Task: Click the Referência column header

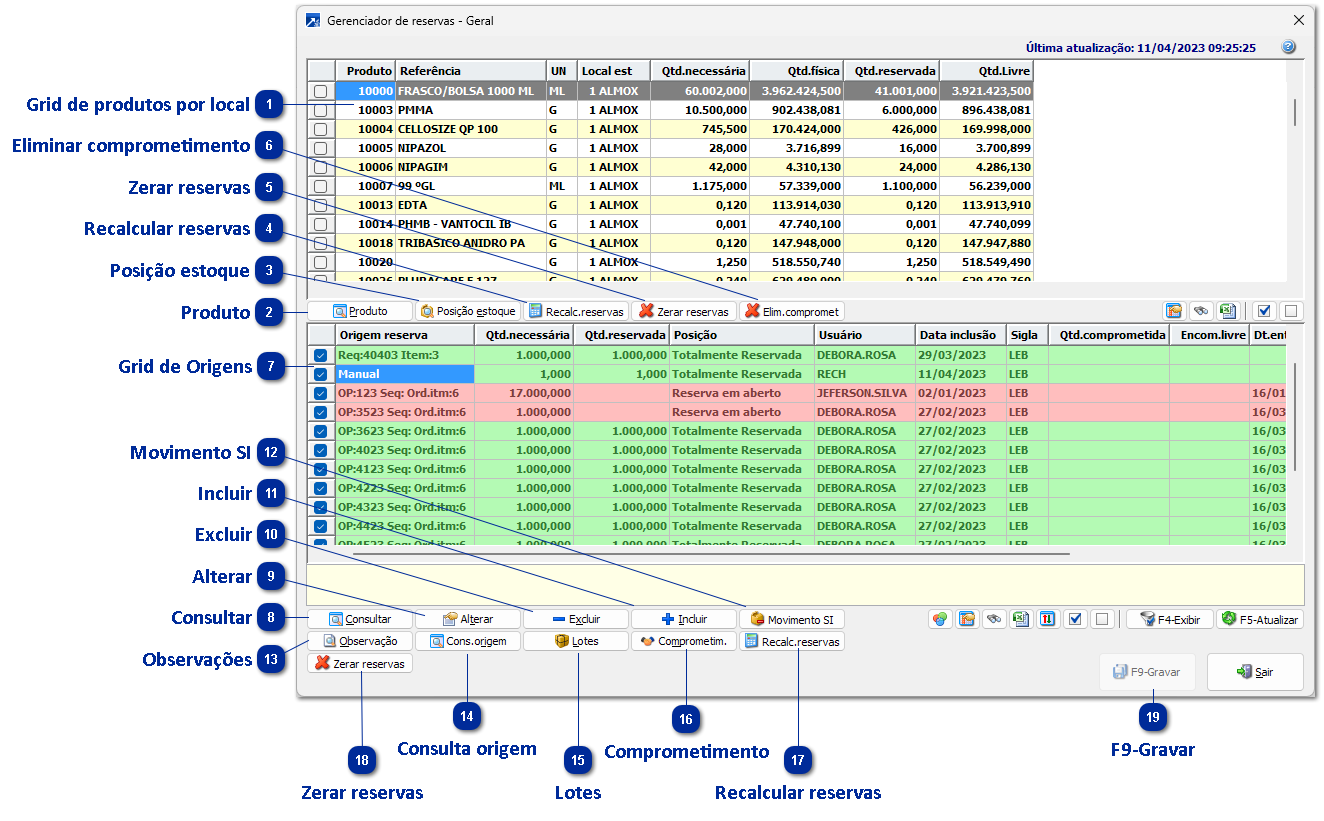Action: point(470,71)
